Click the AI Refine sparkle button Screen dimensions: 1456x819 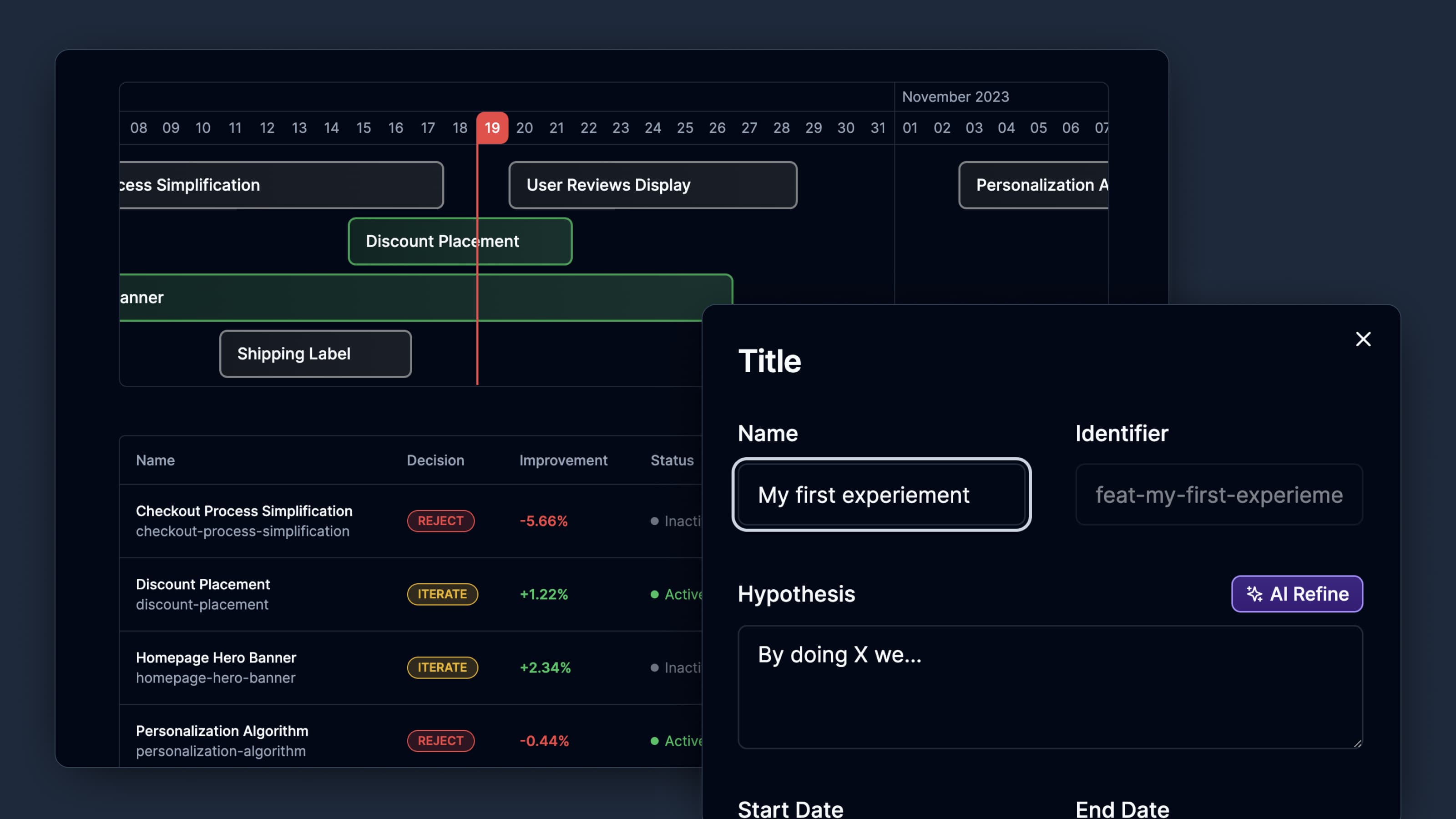(1297, 593)
